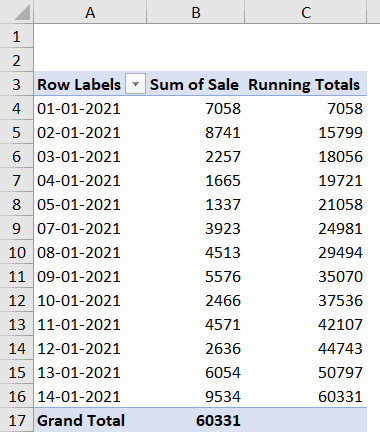380x432 pixels.
Task: Select date cell 07-01-2021
Action: click(90, 228)
